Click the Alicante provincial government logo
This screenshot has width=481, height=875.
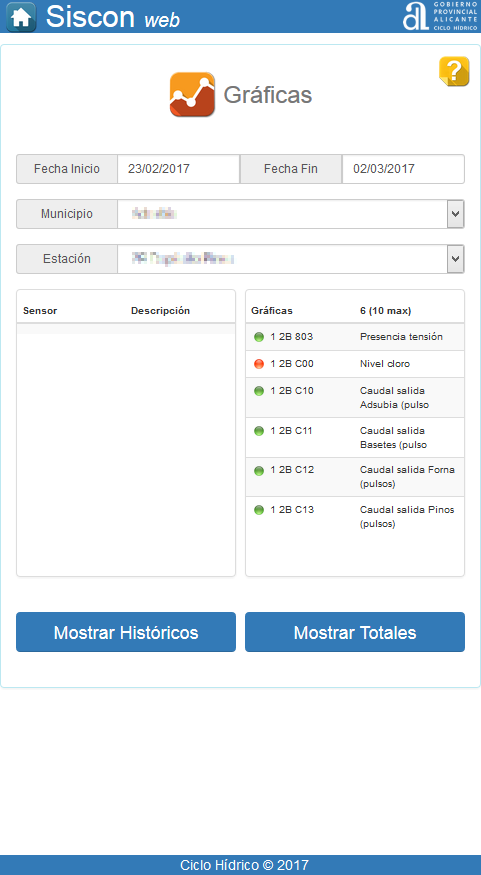[x=440, y=16]
